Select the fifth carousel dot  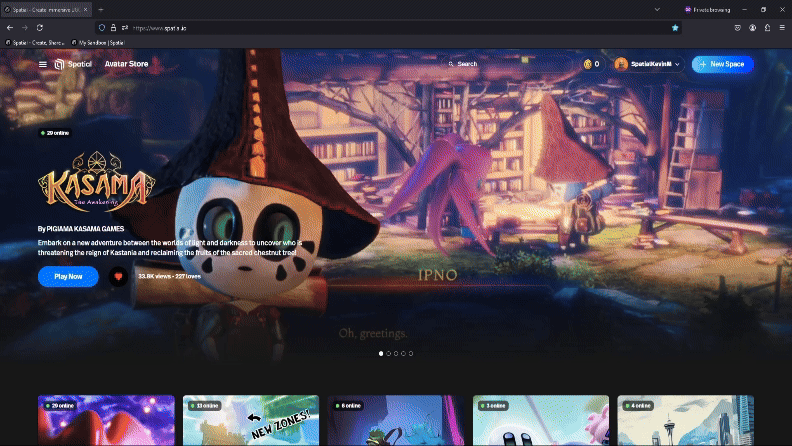(x=411, y=354)
